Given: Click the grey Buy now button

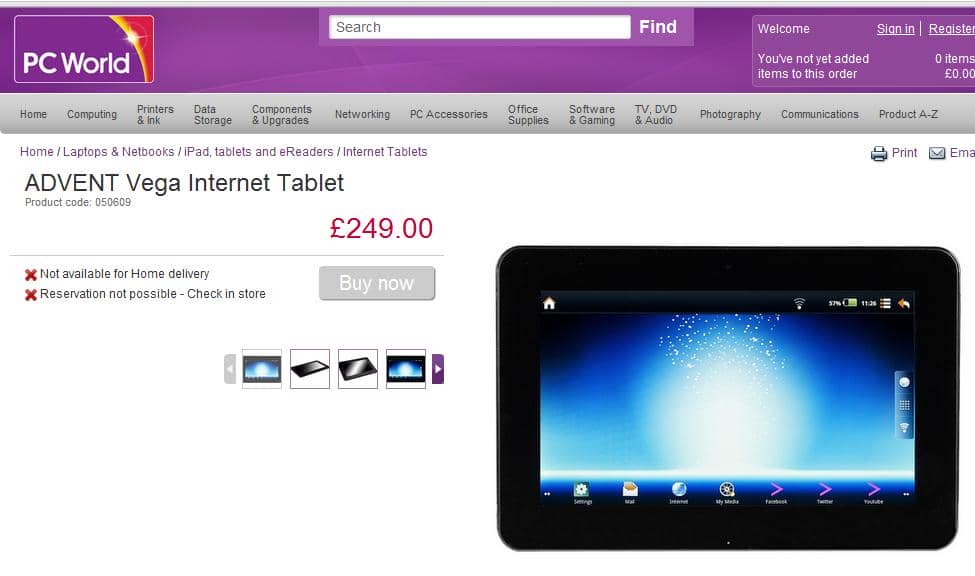Looking at the screenshot, I should pyautogui.click(x=377, y=283).
